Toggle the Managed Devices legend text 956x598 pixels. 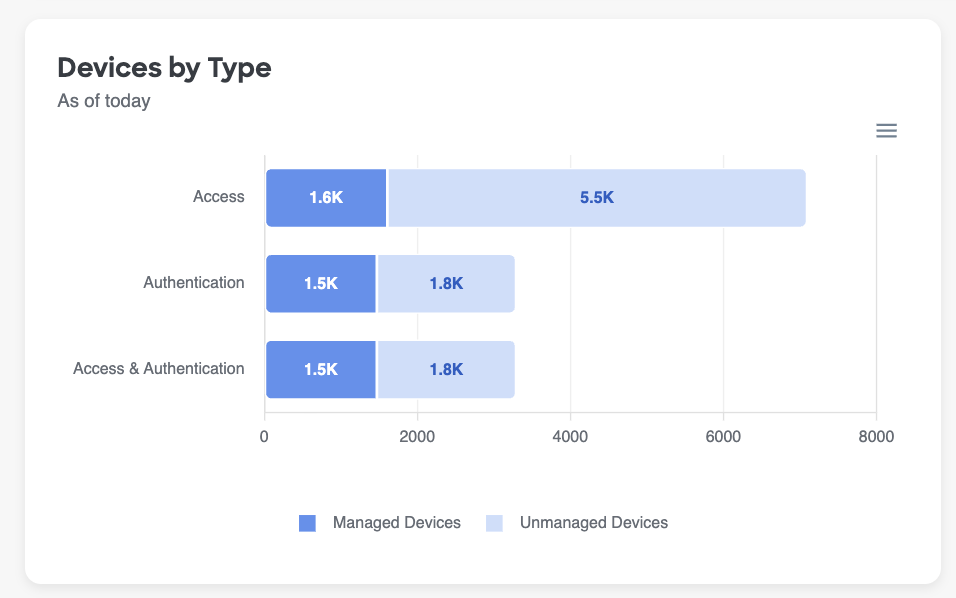[396, 523]
